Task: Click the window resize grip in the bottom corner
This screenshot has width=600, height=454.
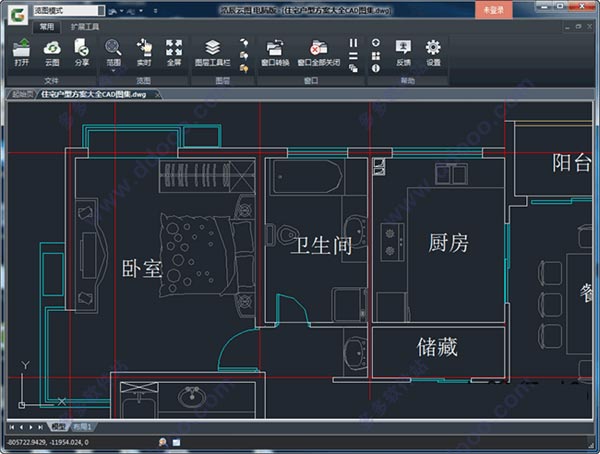Action: coord(591,445)
